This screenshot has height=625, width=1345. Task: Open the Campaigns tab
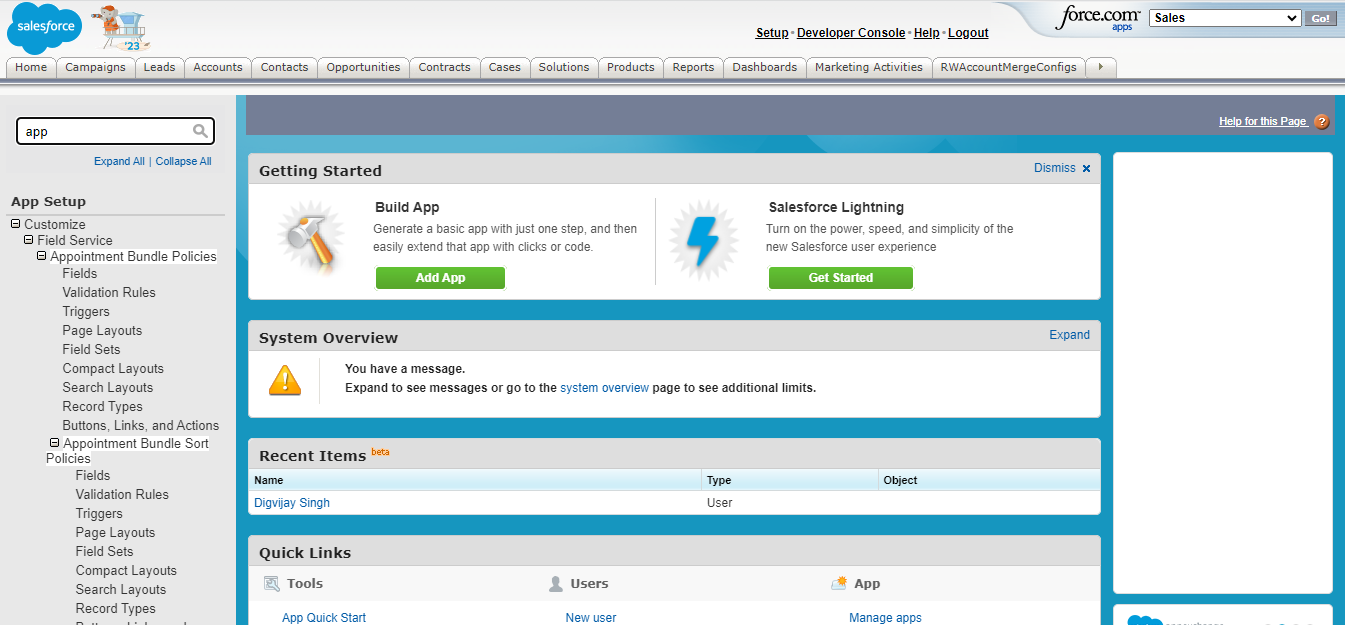point(96,67)
